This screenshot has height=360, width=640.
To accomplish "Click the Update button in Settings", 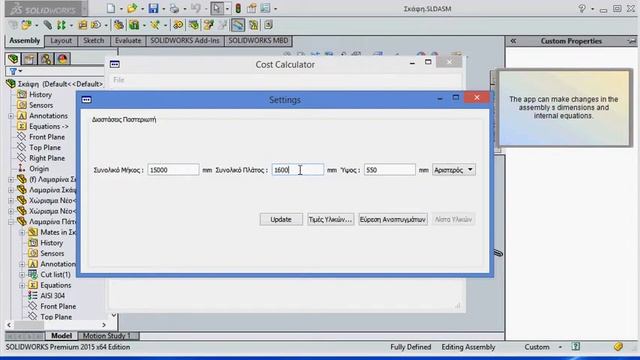I will pyautogui.click(x=281, y=220).
